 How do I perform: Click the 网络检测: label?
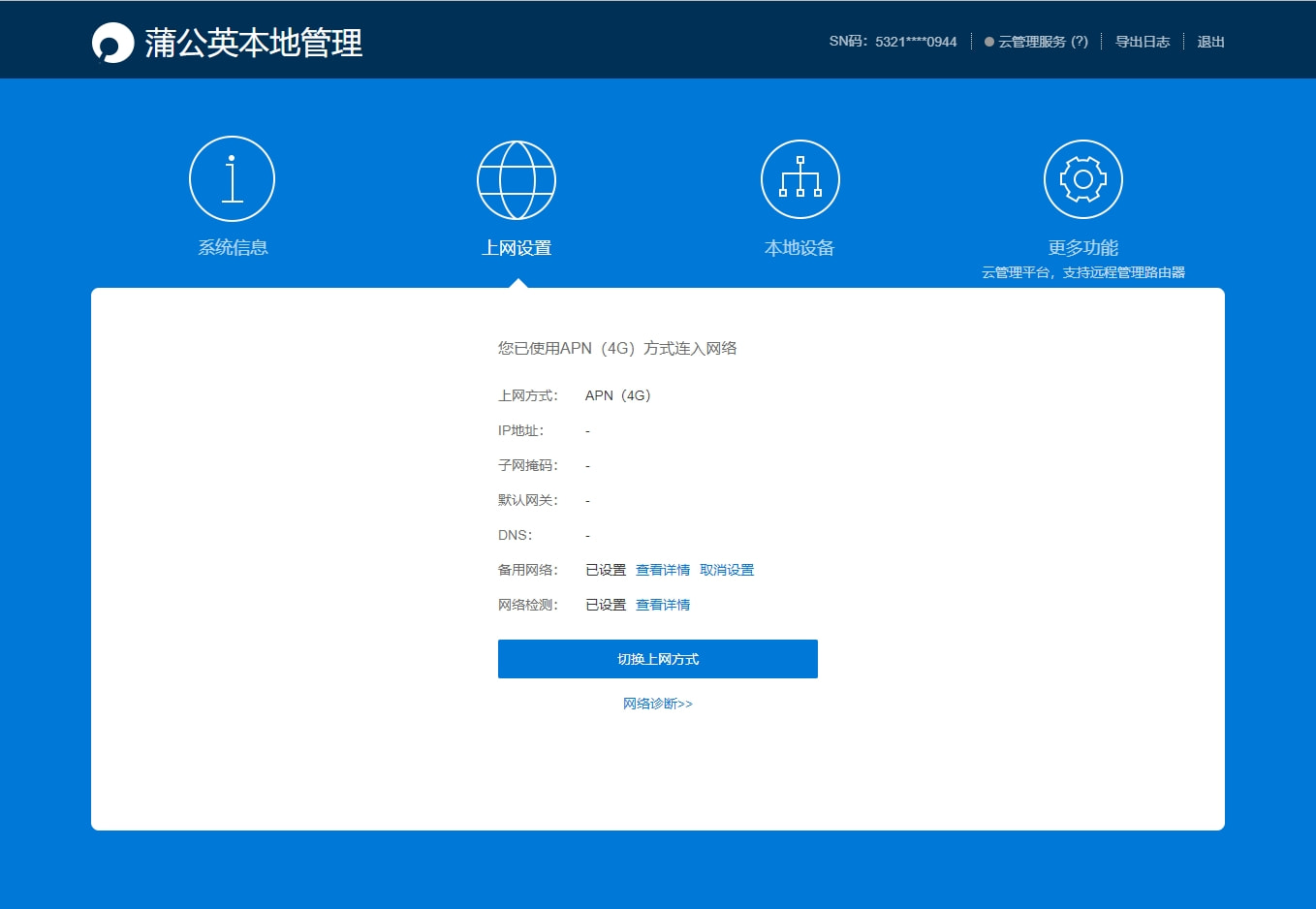528,605
